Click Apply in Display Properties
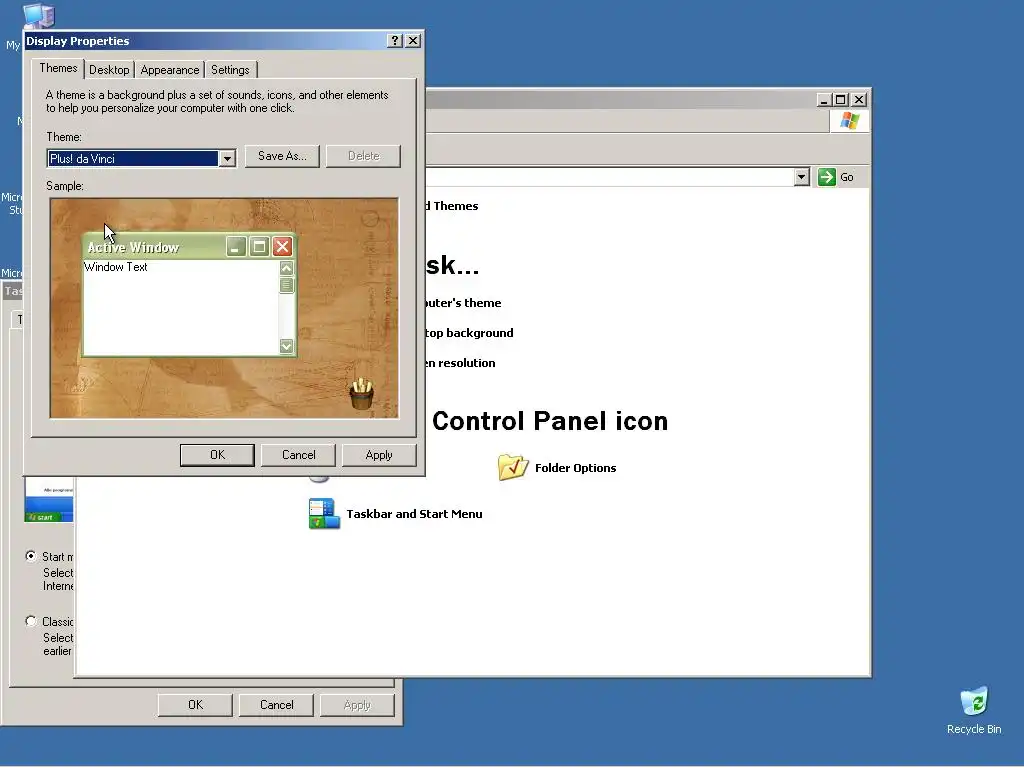1024x768 pixels. point(379,455)
